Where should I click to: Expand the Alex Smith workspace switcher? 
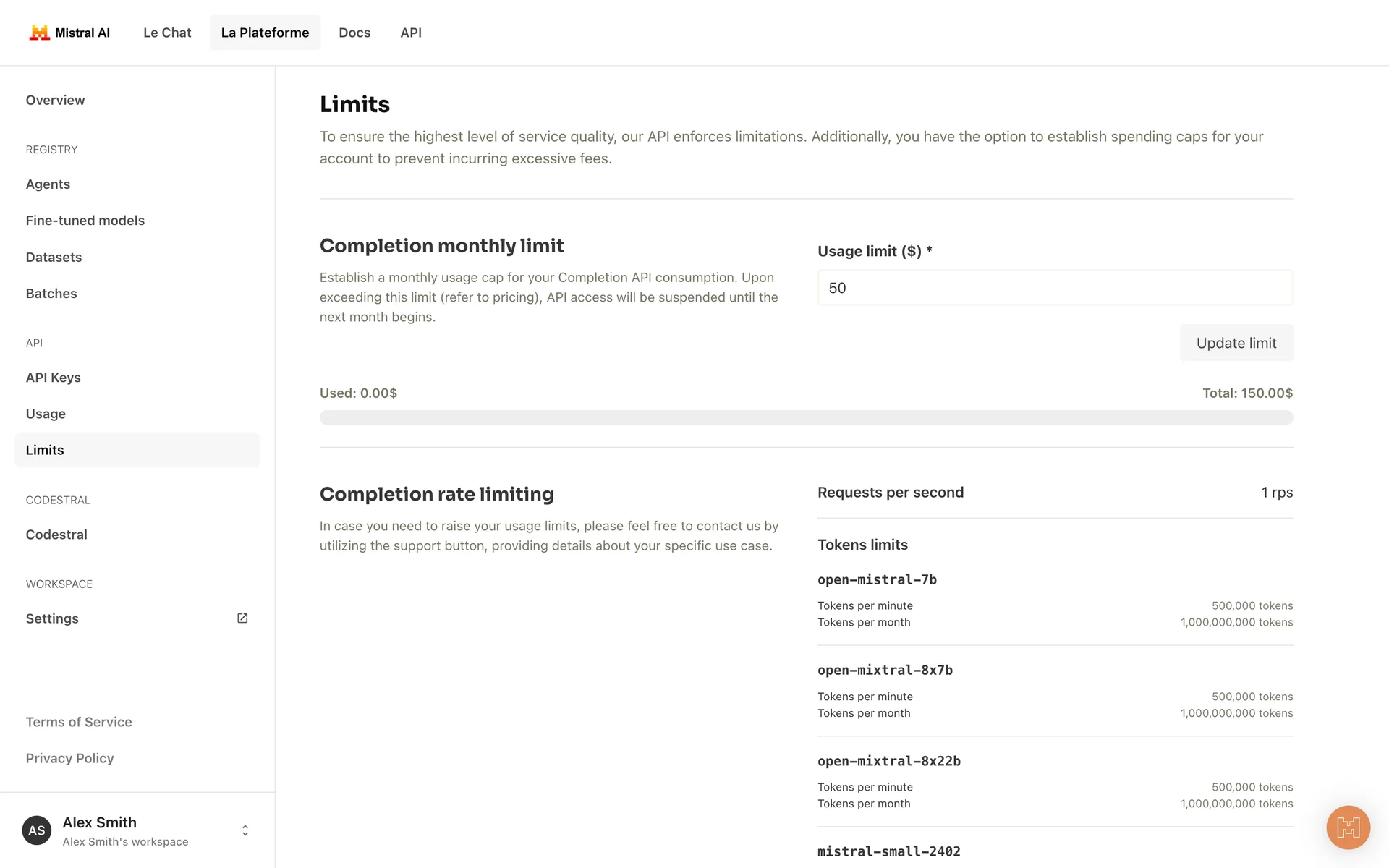pyautogui.click(x=245, y=830)
